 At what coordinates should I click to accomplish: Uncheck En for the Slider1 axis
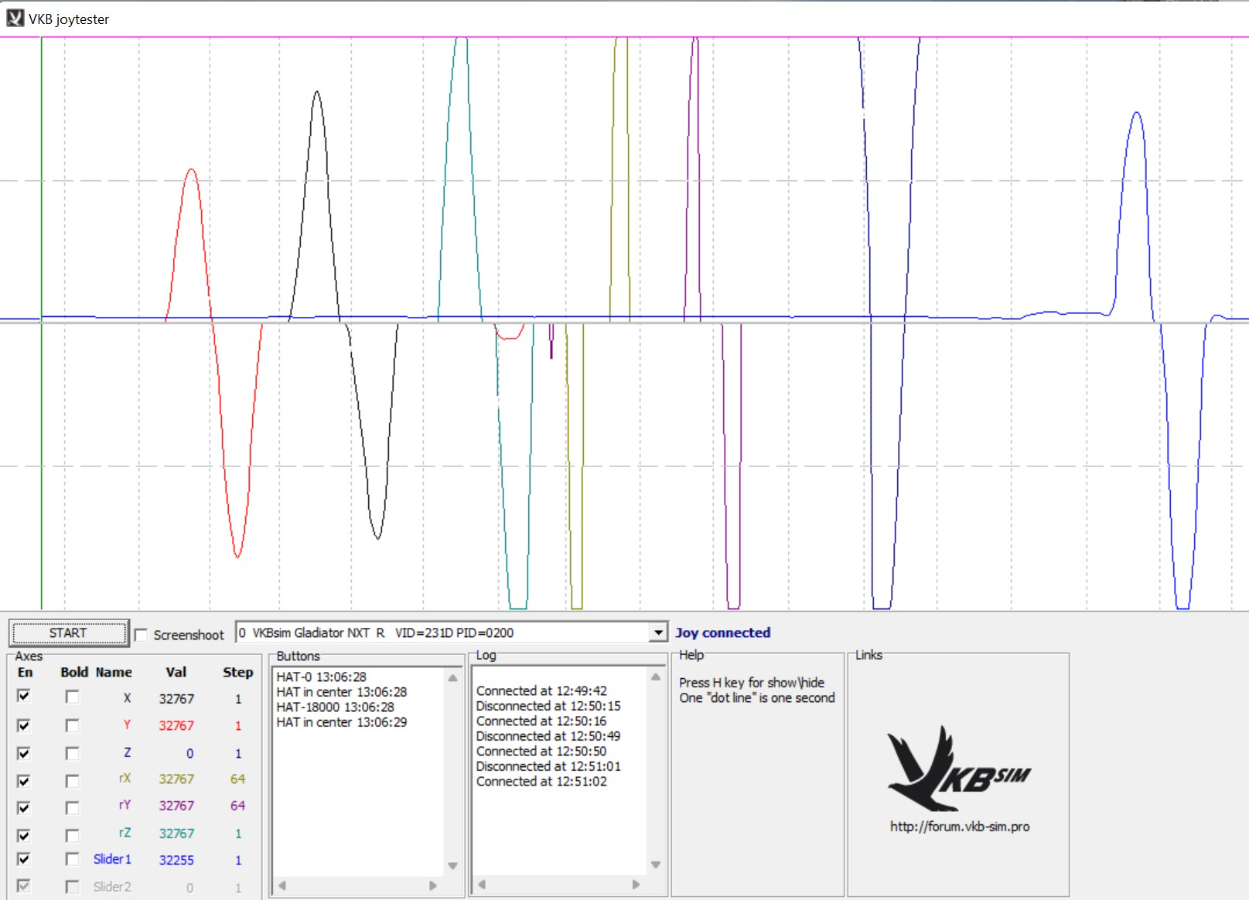pyautogui.click(x=24, y=859)
